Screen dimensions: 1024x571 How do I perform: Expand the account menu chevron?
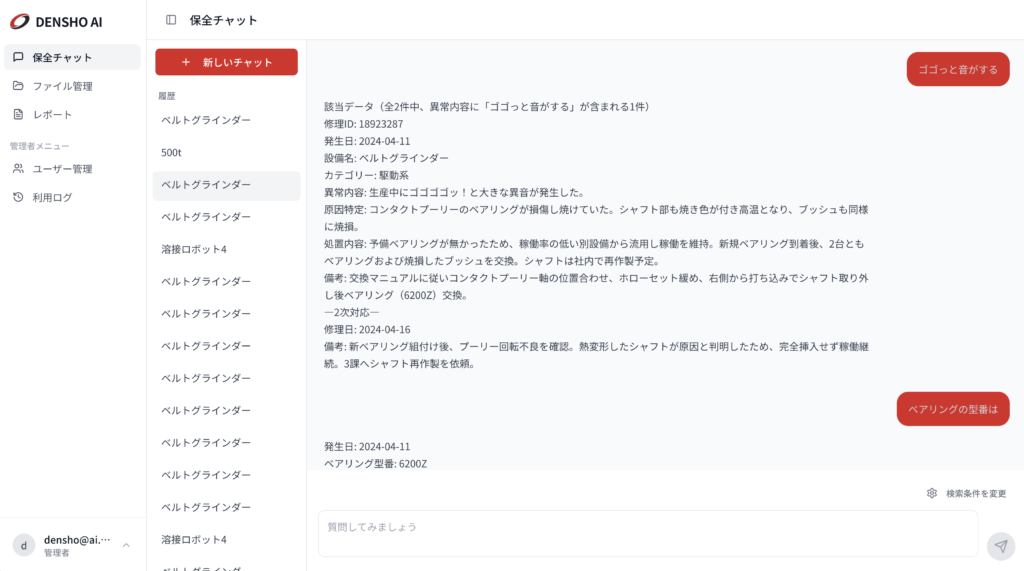click(x=126, y=545)
